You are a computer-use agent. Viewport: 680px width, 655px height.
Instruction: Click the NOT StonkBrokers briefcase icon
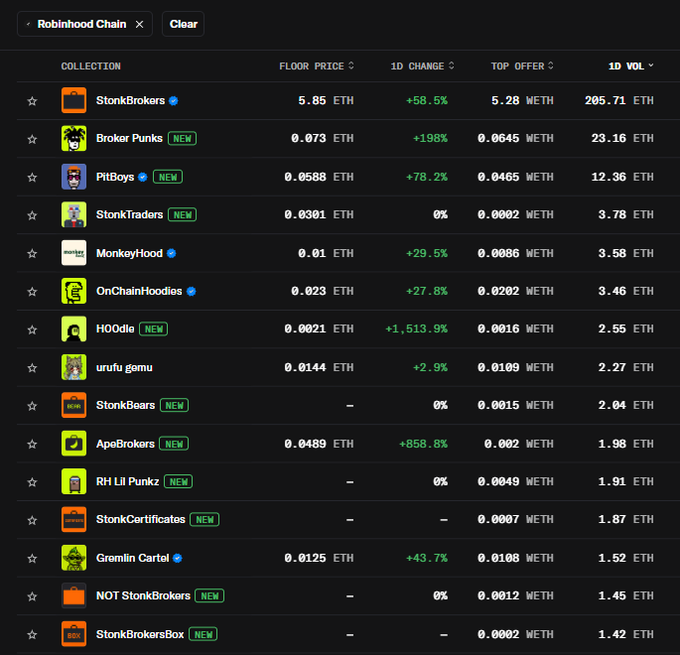point(74,596)
